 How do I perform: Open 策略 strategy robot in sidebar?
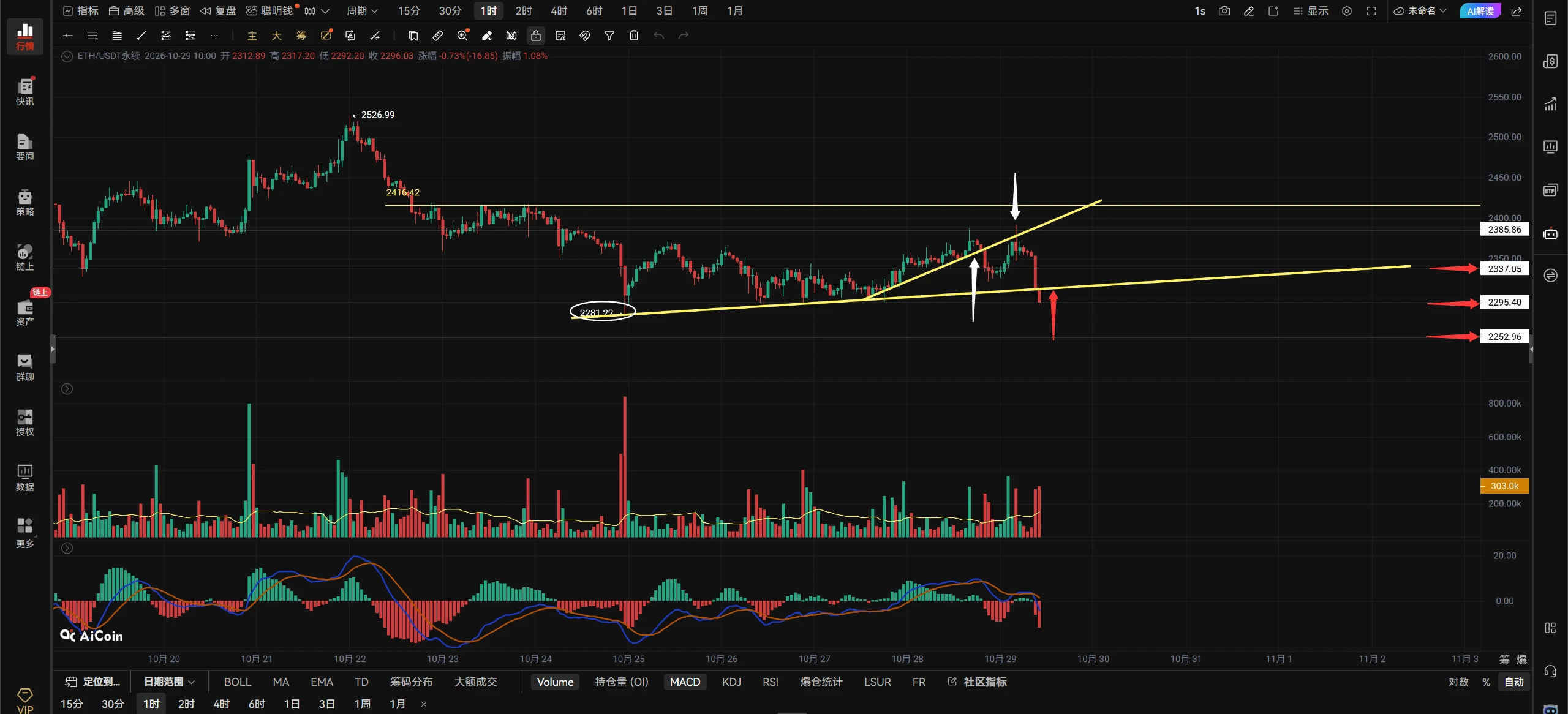[24, 202]
